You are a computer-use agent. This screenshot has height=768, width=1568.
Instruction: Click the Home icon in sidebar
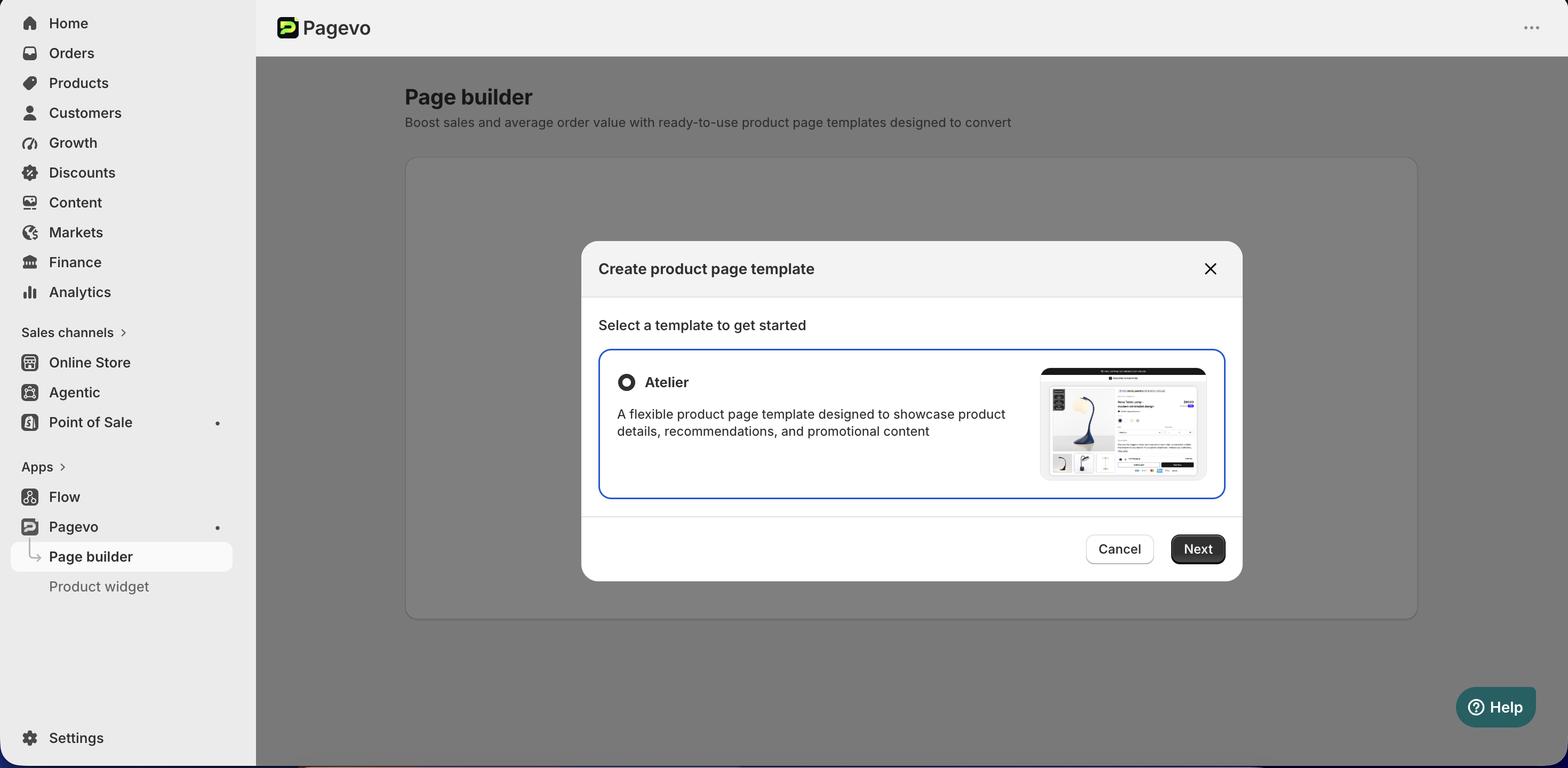(30, 23)
